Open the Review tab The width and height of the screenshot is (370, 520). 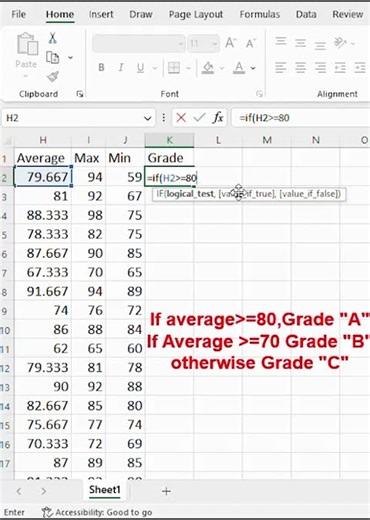[347, 14]
